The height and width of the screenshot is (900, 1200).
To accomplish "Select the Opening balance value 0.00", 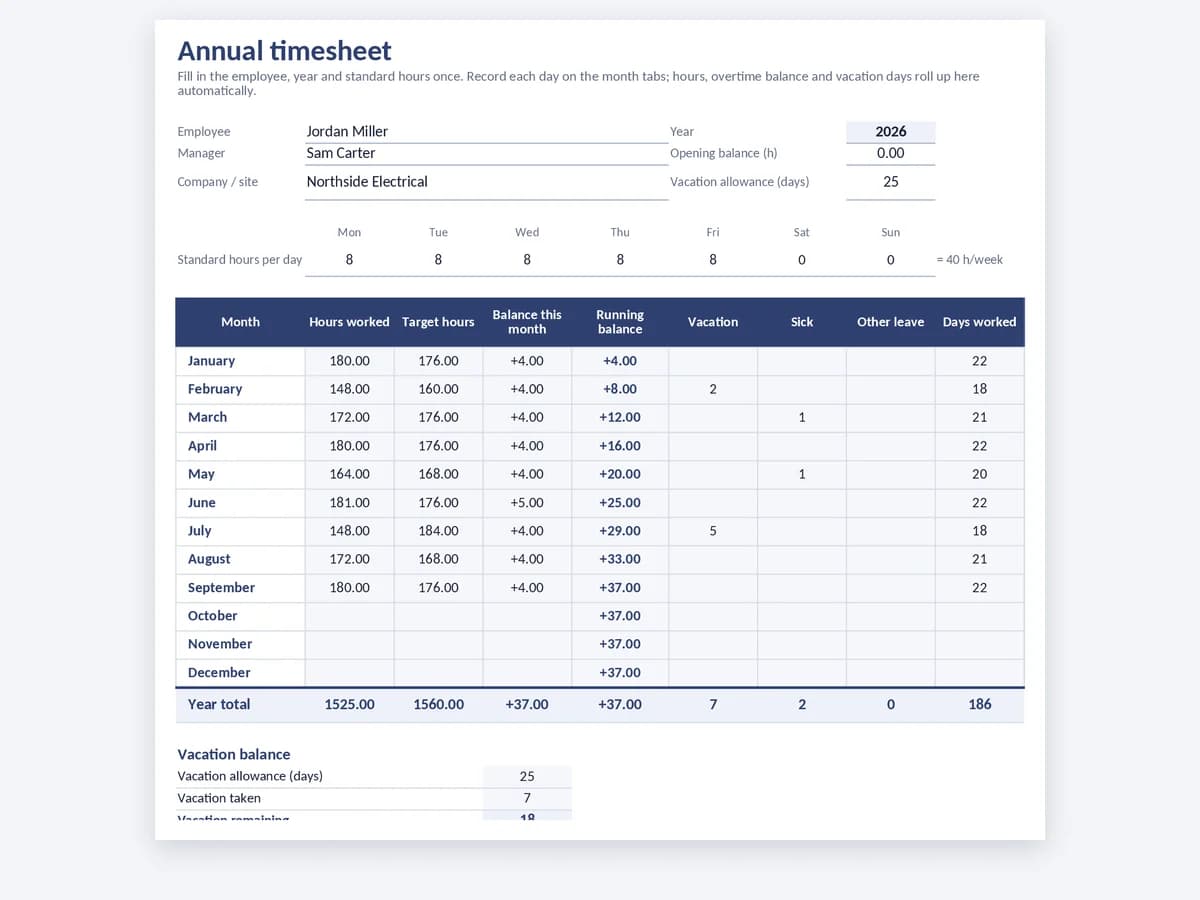I will 890,154.
